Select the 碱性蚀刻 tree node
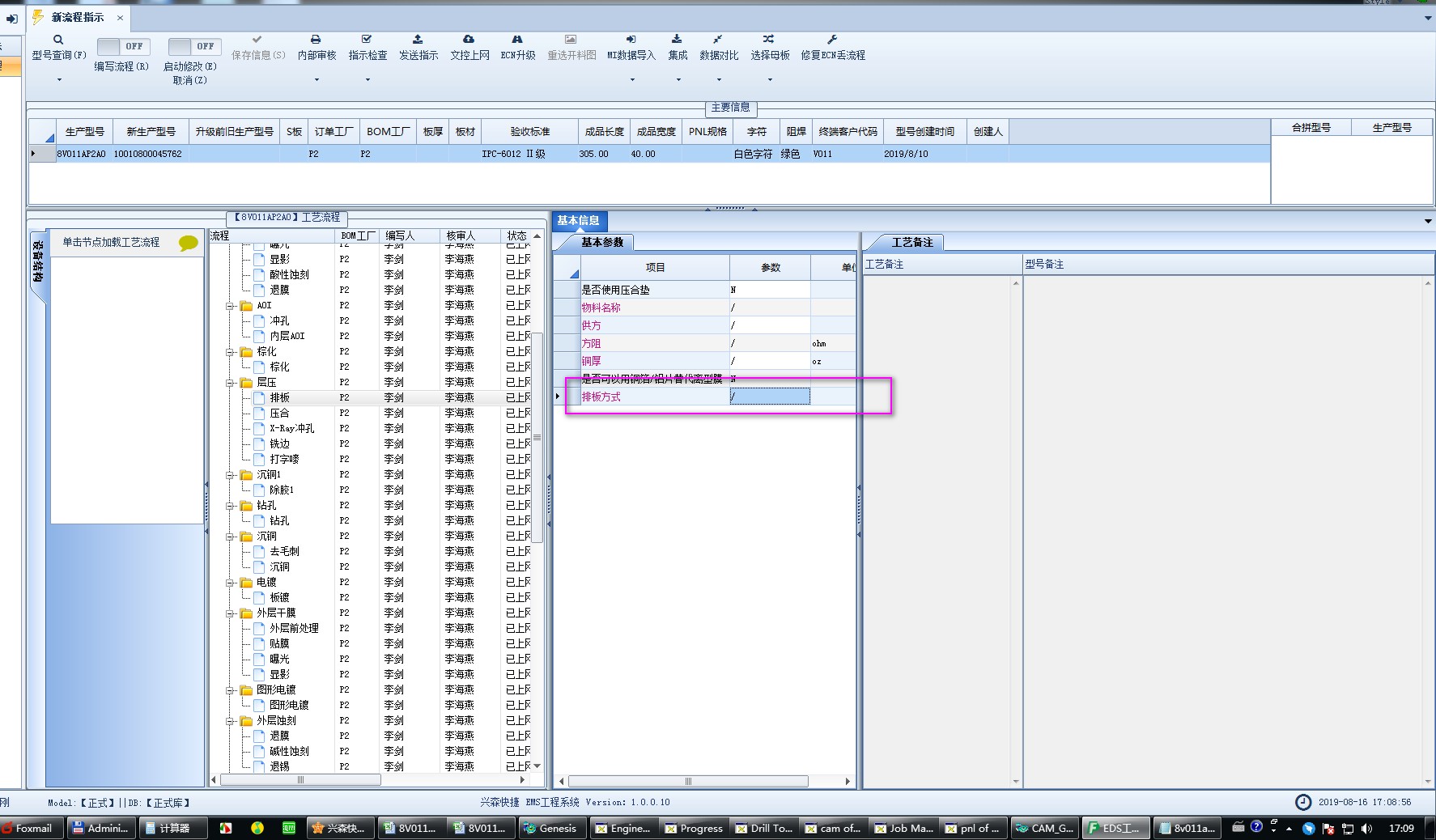 pyautogui.click(x=289, y=751)
